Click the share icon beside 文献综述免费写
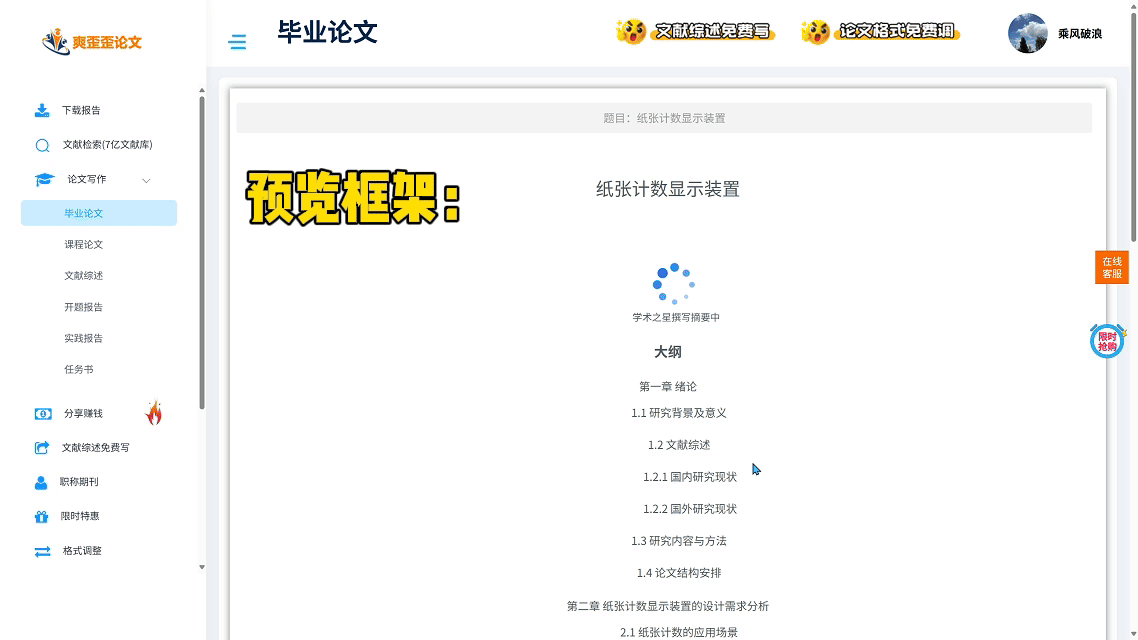Viewport: 1138px width, 640px height. pyautogui.click(x=42, y=448)
